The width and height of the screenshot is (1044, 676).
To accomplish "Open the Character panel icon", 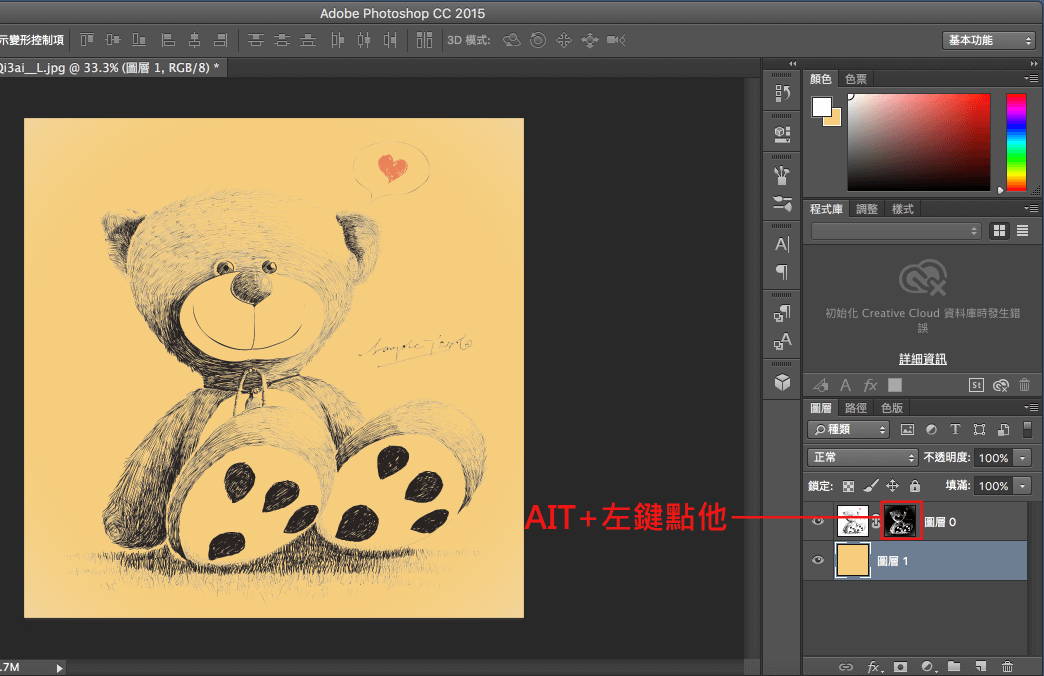I will pos(782,243).
